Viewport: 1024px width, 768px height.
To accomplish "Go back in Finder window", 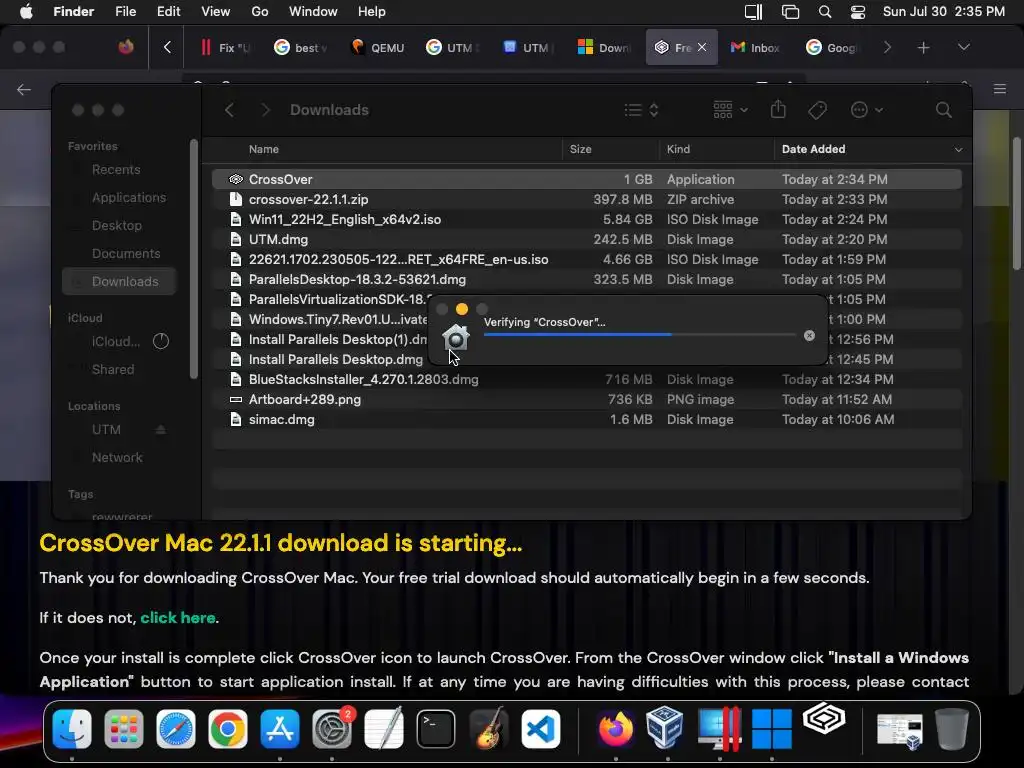I will coord(229,110).
